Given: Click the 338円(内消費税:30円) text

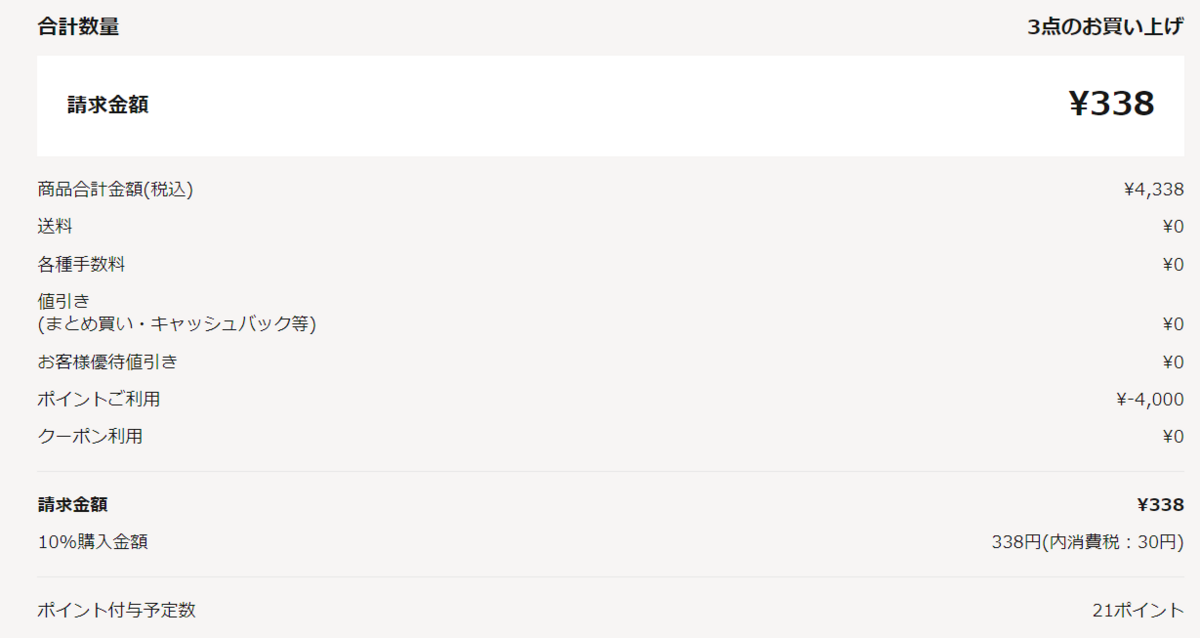Looking at the screenshot, I should [x=1088, y=542].
